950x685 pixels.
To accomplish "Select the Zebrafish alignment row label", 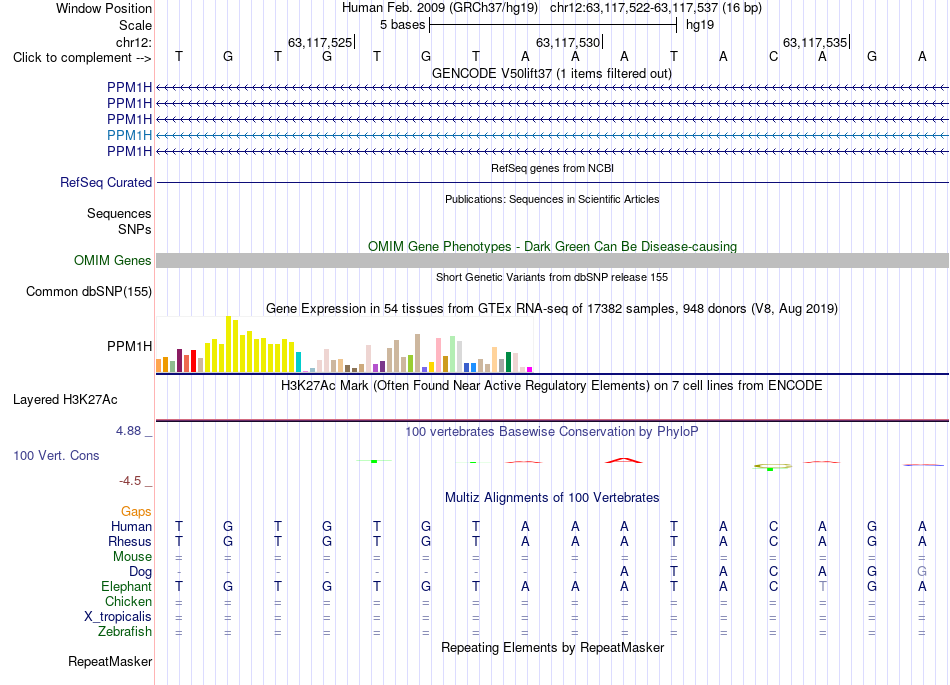I will coord(125,631).
